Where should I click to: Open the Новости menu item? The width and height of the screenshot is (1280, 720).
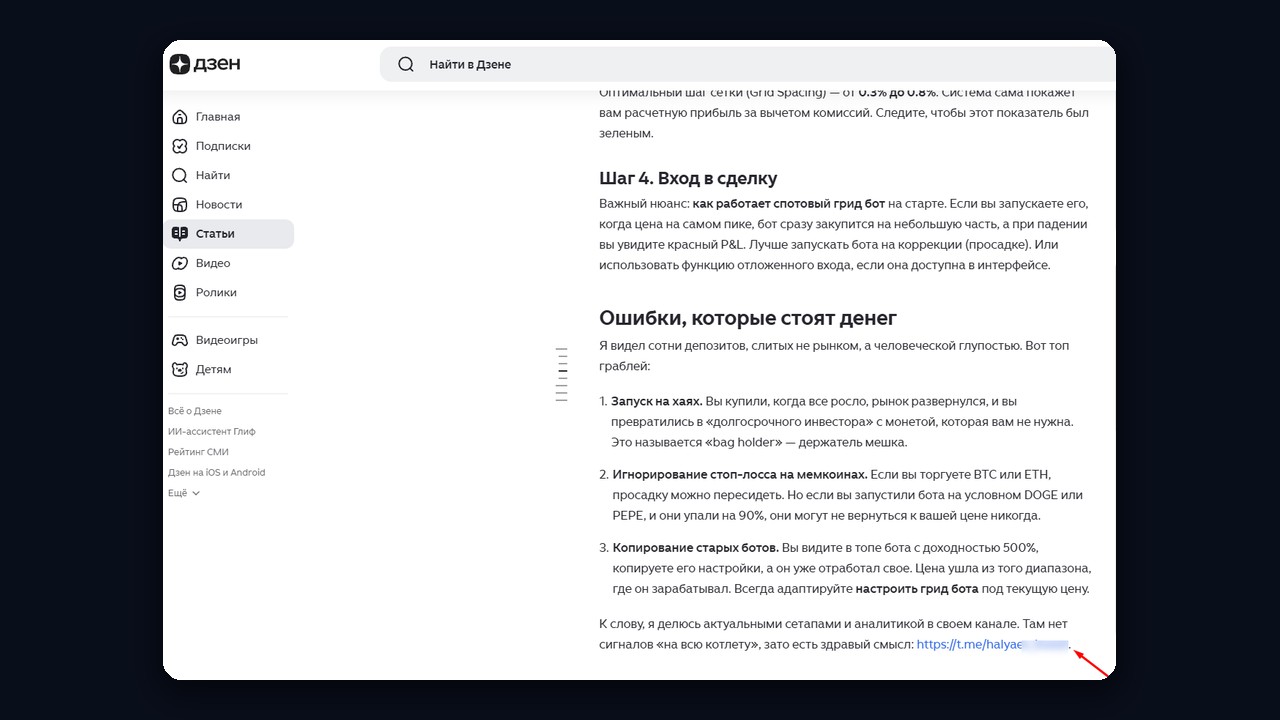pyautogui.click(x=229, y=204)
